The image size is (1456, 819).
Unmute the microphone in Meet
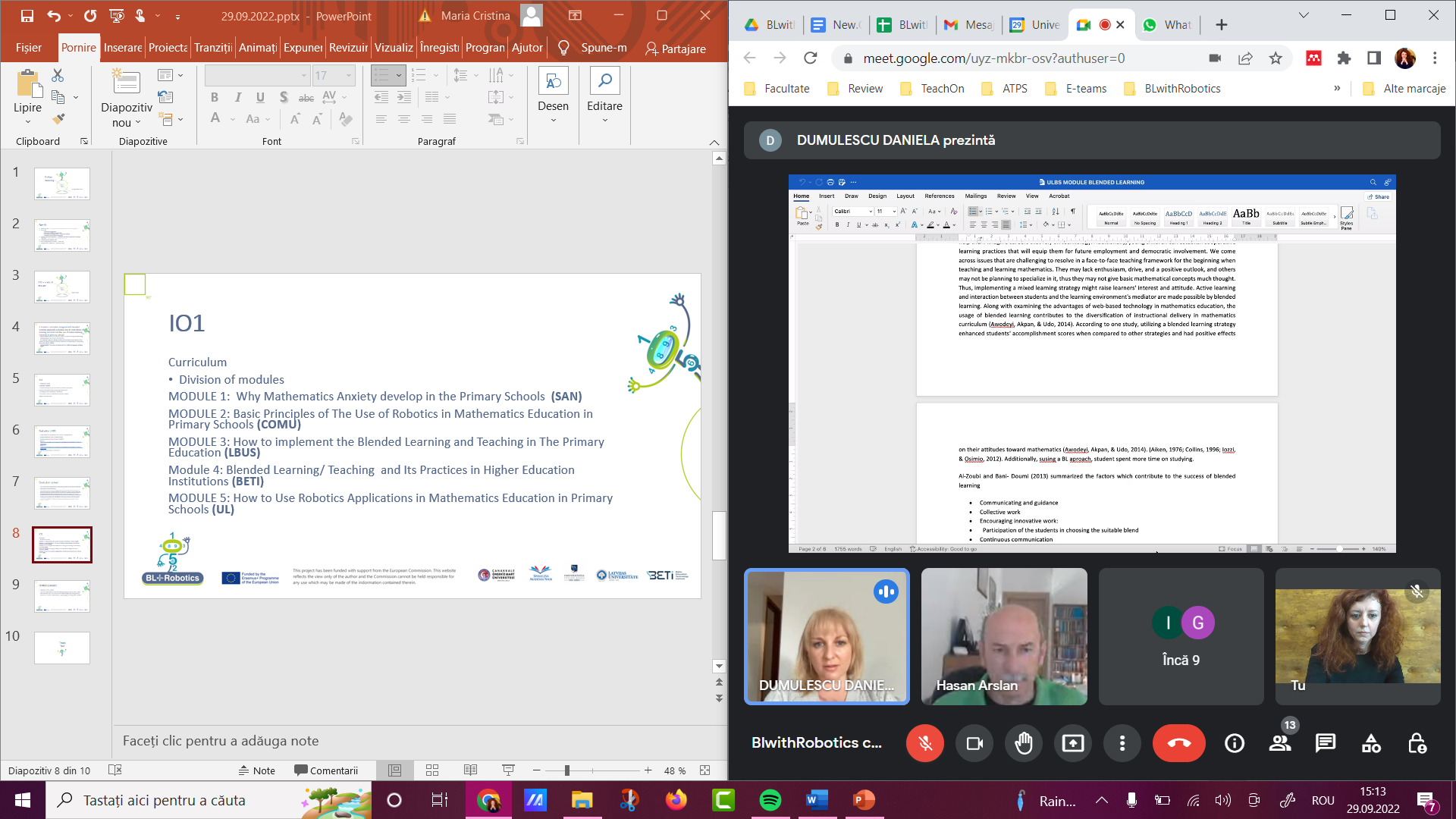point(925,743)
